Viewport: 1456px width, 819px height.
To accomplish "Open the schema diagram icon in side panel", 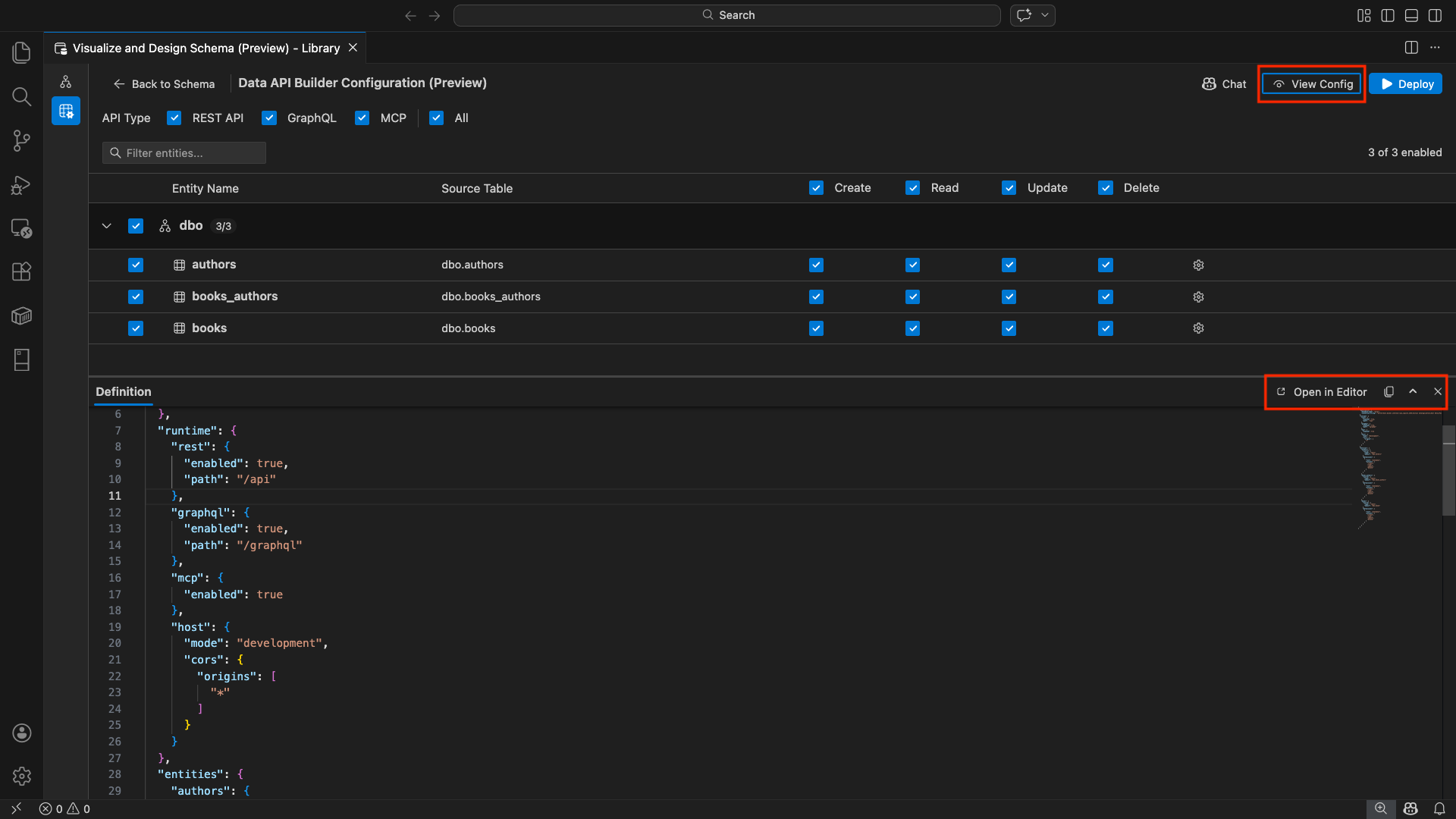I will 66,82.
